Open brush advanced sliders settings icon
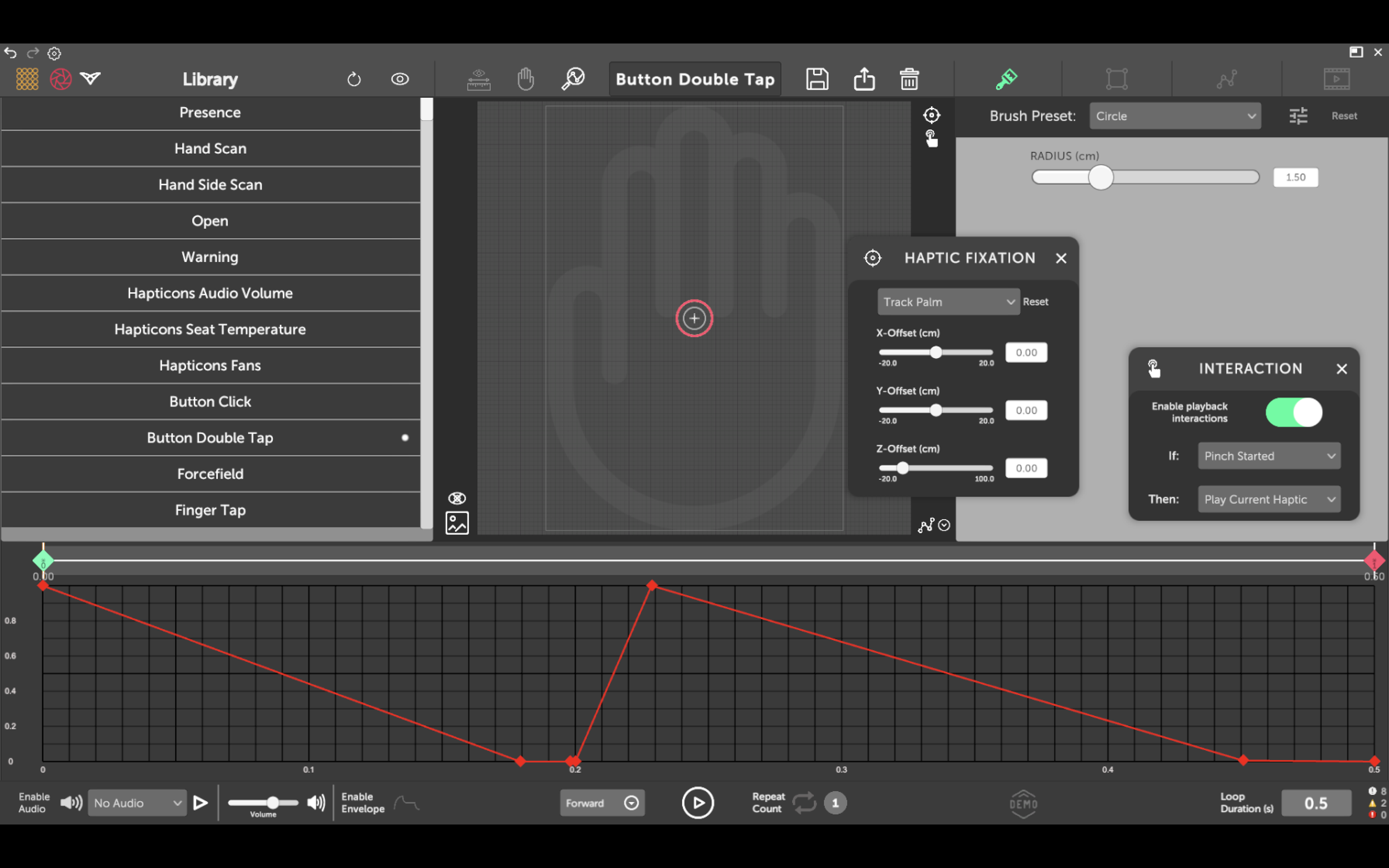The image size is (1389, 868). [x=1298, y=116]
